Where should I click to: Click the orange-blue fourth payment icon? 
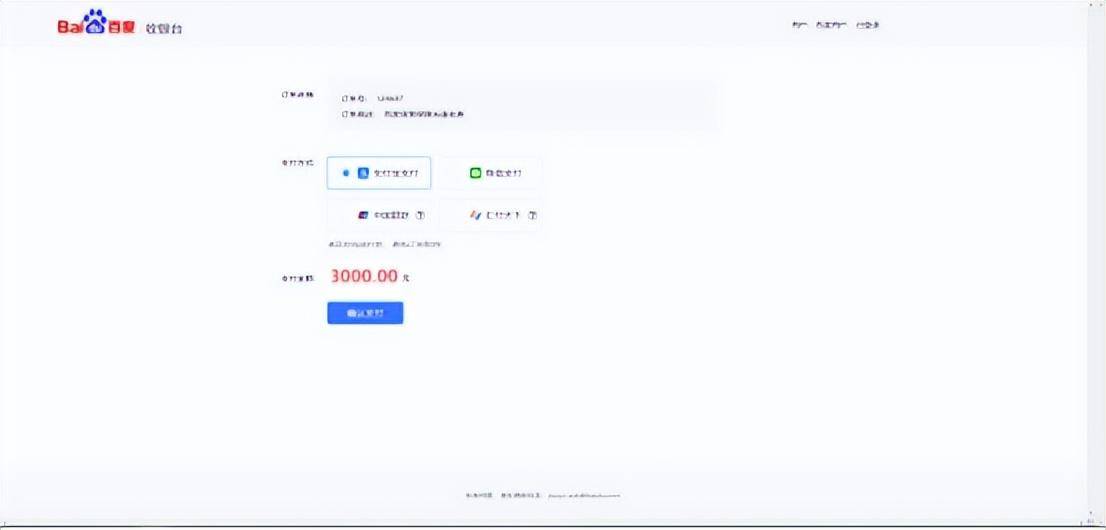[475, 215]
